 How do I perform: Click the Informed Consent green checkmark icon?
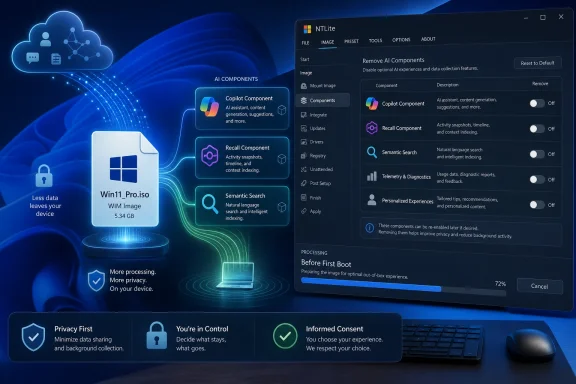tap(285, 336)
